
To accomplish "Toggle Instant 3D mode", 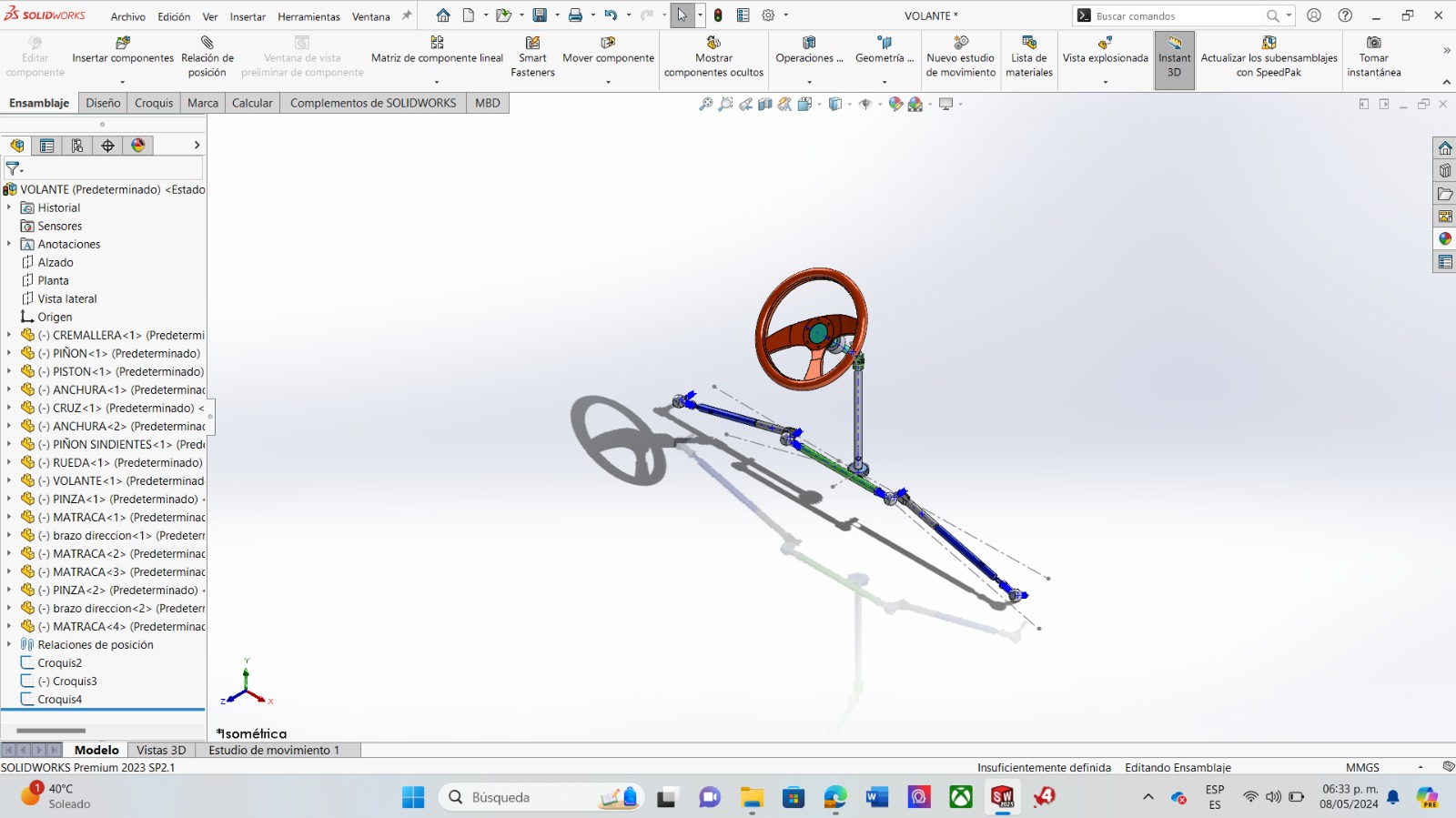I will click(x=1174, y=60).
